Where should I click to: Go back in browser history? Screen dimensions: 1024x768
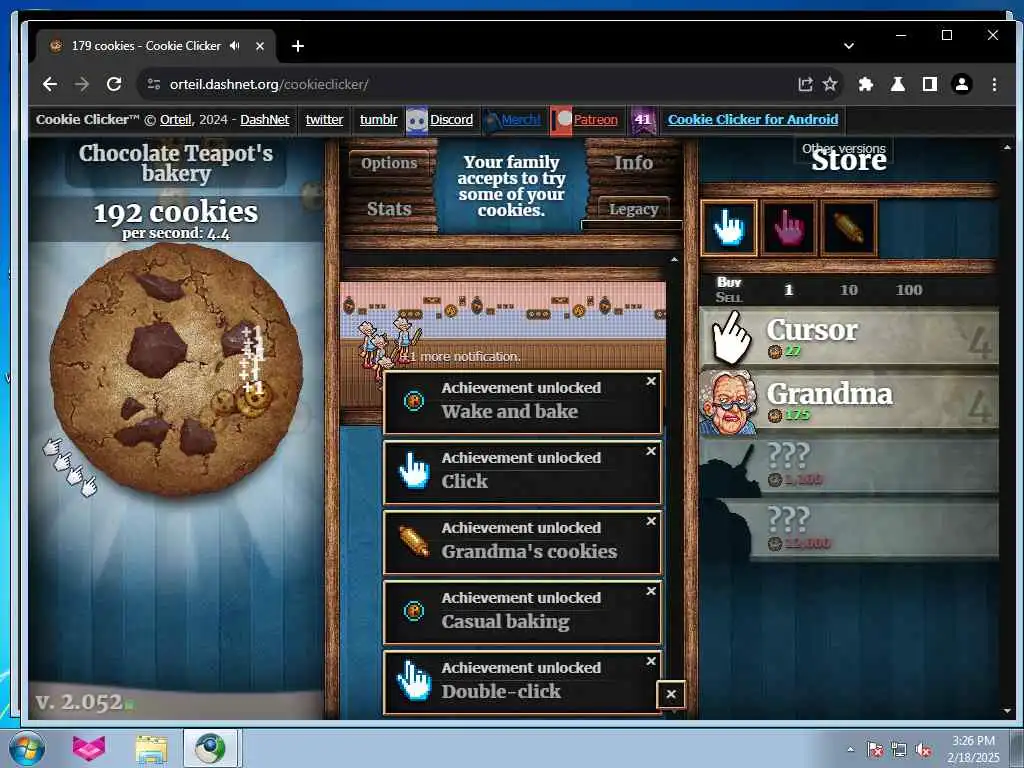50,84
